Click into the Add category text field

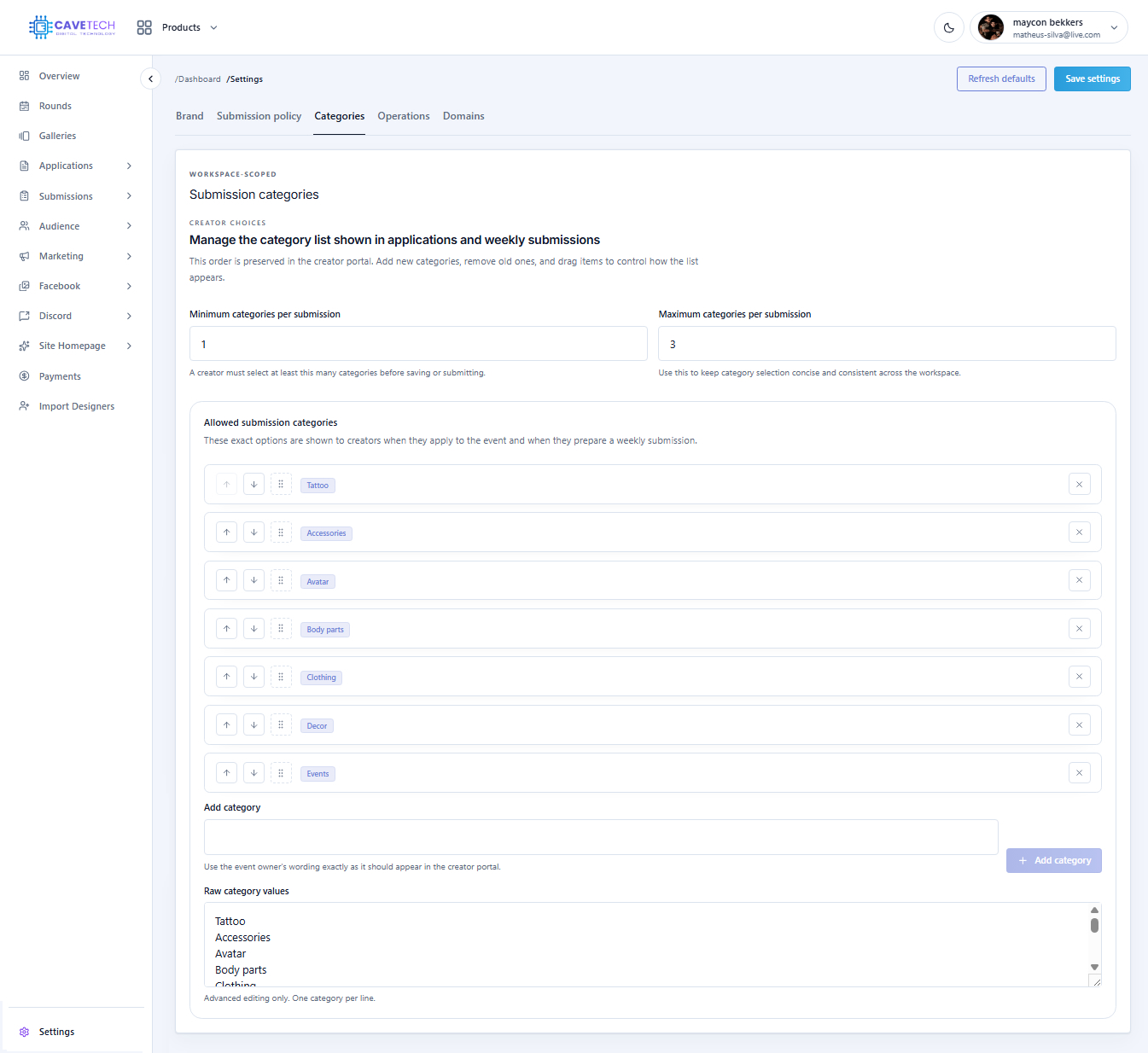601,837
